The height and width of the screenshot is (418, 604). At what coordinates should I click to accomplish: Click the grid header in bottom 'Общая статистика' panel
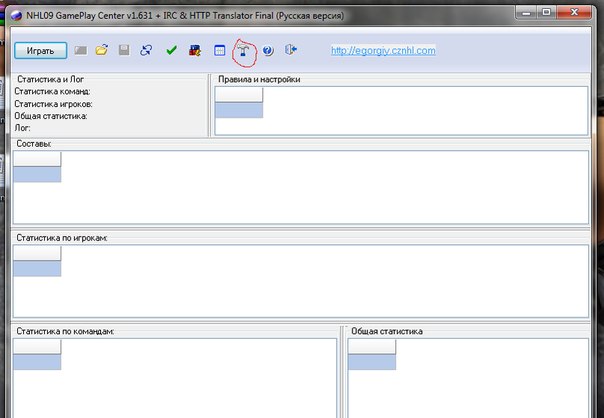click(x=372, y=347)
